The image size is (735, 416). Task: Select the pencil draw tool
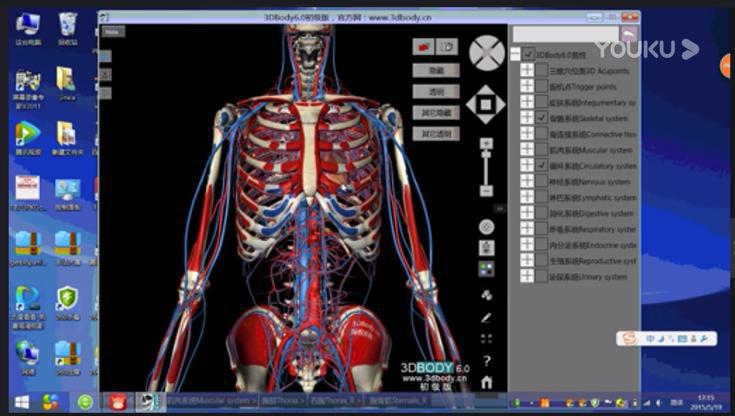487,318
